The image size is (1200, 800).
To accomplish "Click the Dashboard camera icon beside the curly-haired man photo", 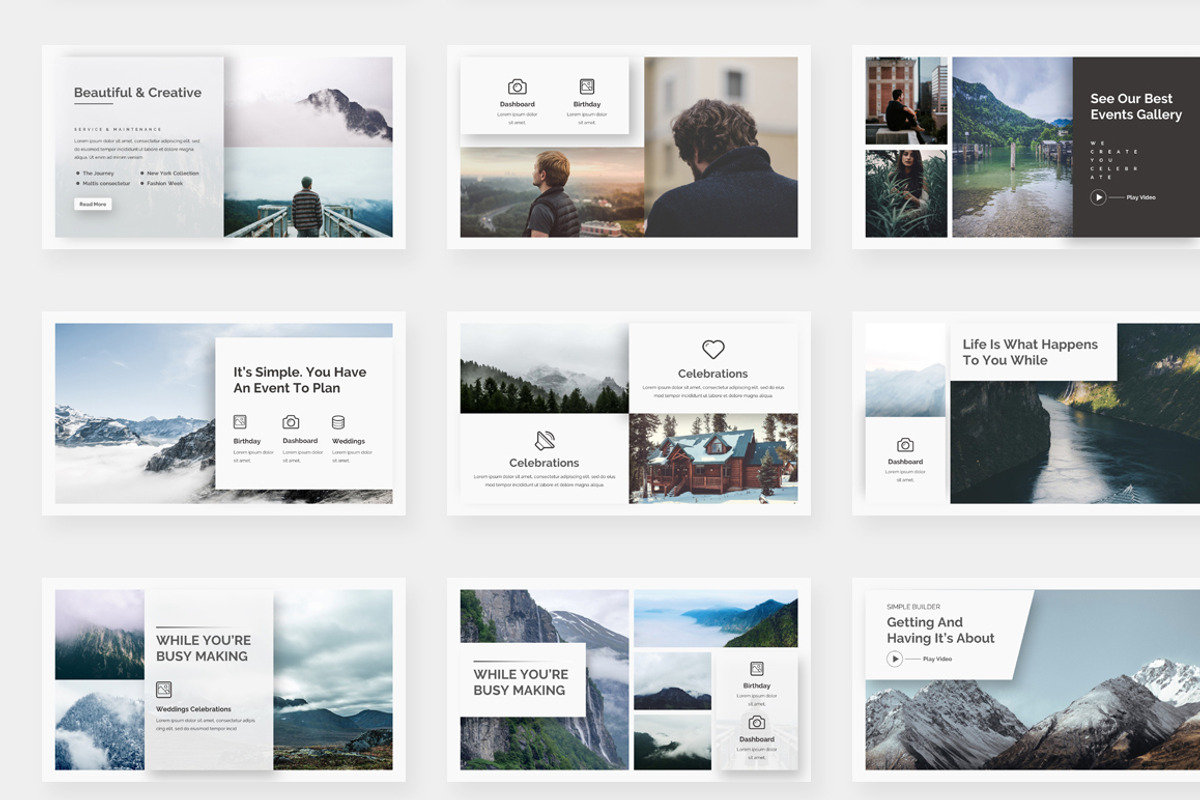I will coord(517,87).
